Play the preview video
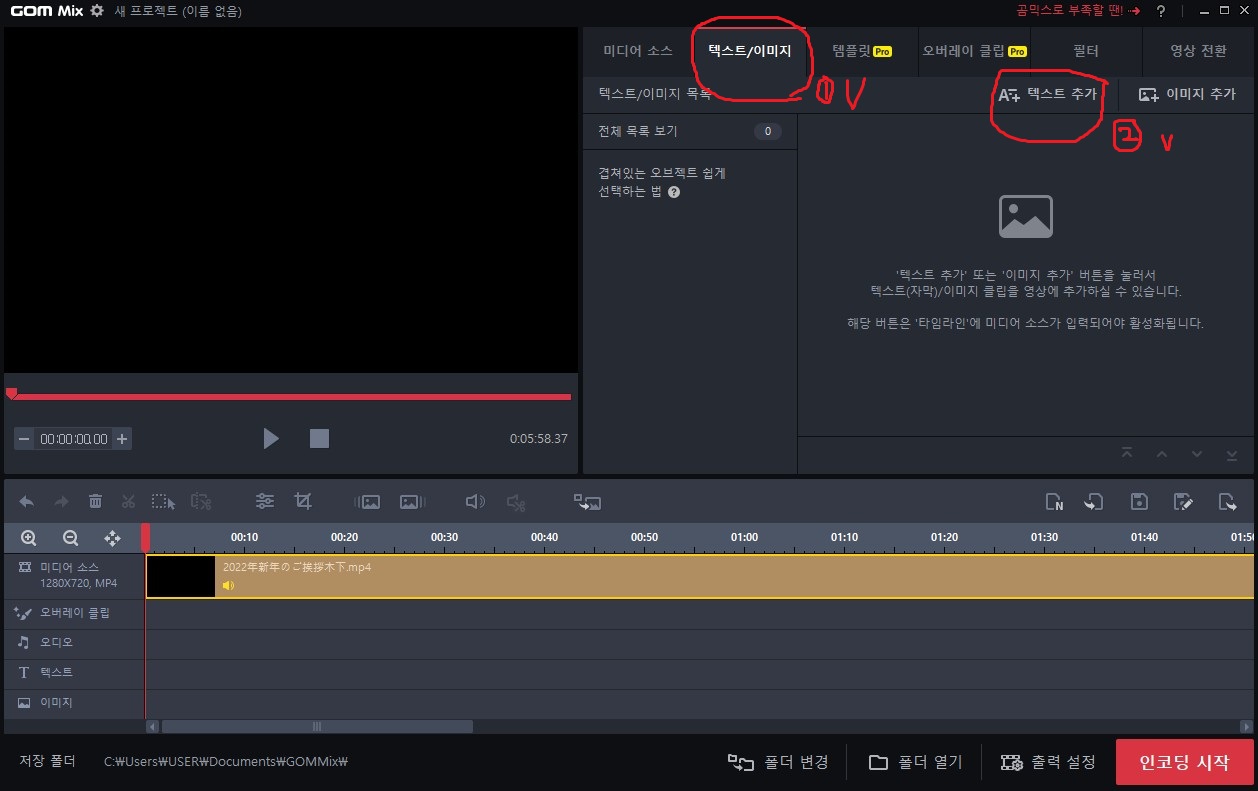1258x791 pixels. [x=271, y=438]
